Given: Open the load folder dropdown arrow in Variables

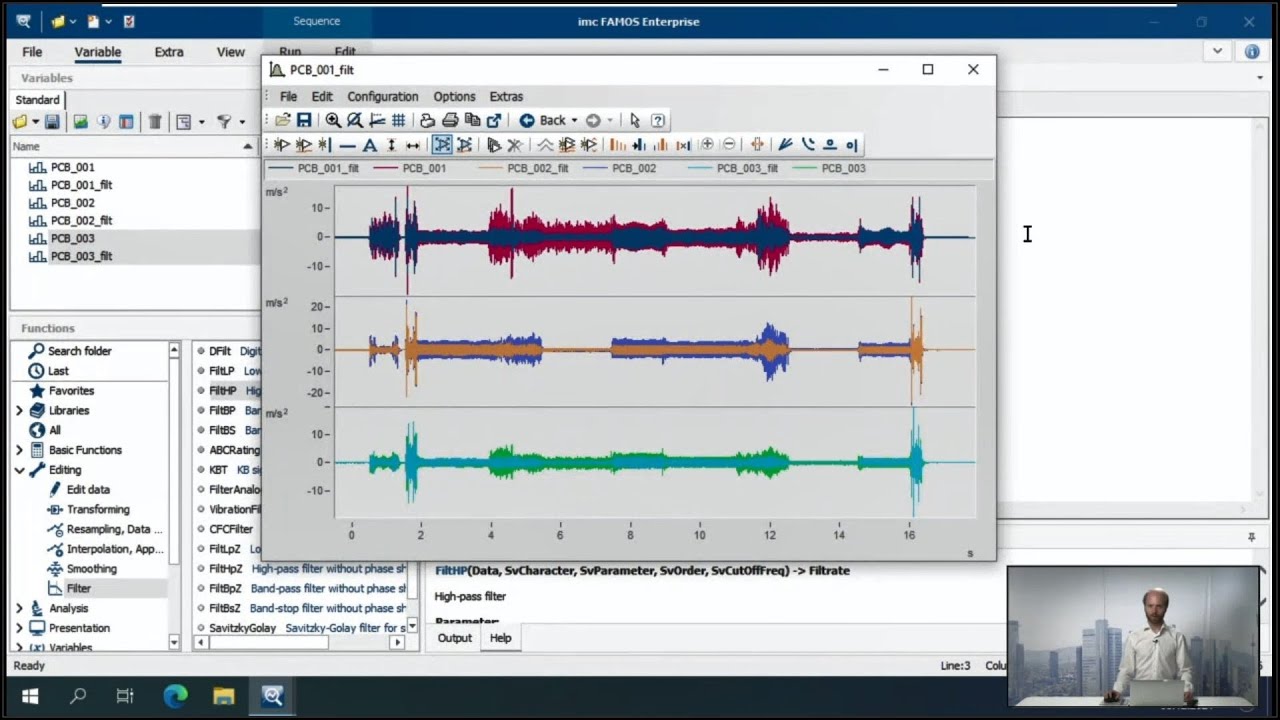Looking at the screenshot, I should [x=35, y=122].
